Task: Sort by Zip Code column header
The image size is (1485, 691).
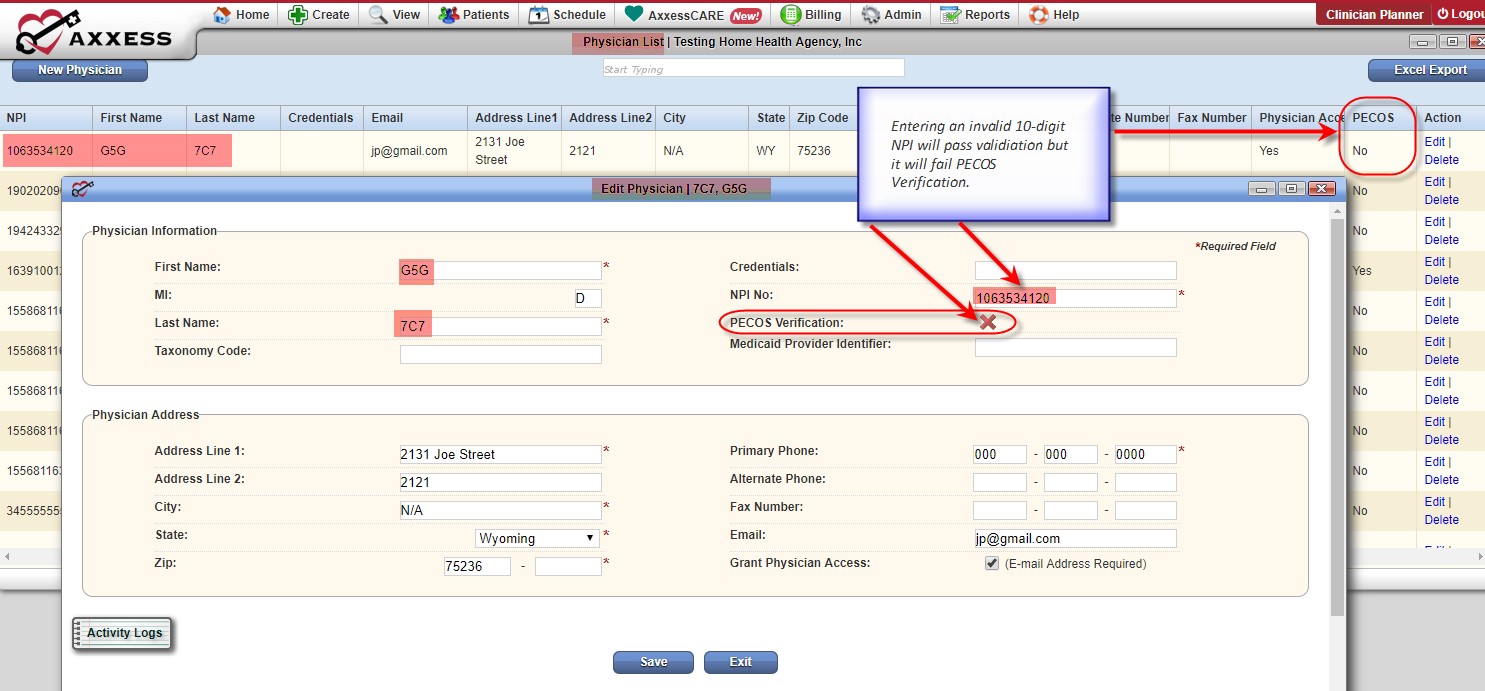Action: coord(822,118)
